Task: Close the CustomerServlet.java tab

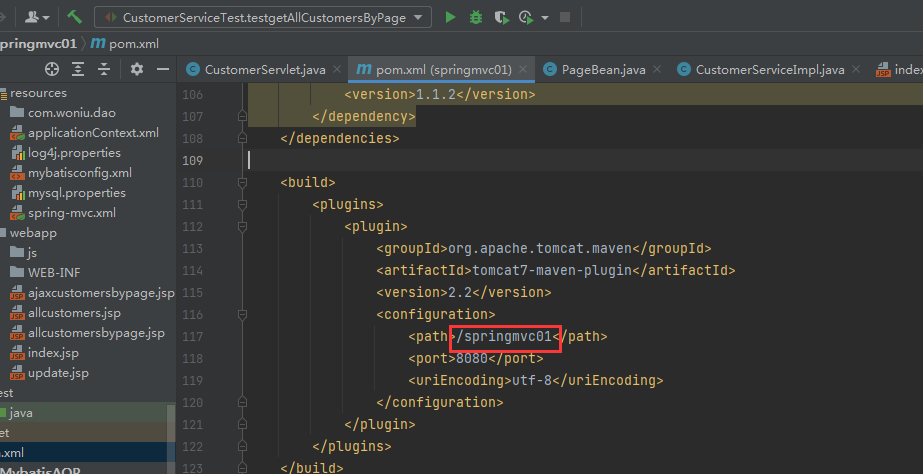Action: point(337,69)
